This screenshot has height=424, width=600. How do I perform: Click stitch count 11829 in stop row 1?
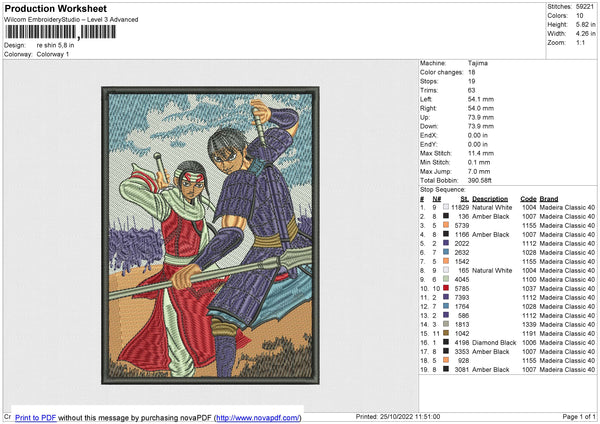460,207
